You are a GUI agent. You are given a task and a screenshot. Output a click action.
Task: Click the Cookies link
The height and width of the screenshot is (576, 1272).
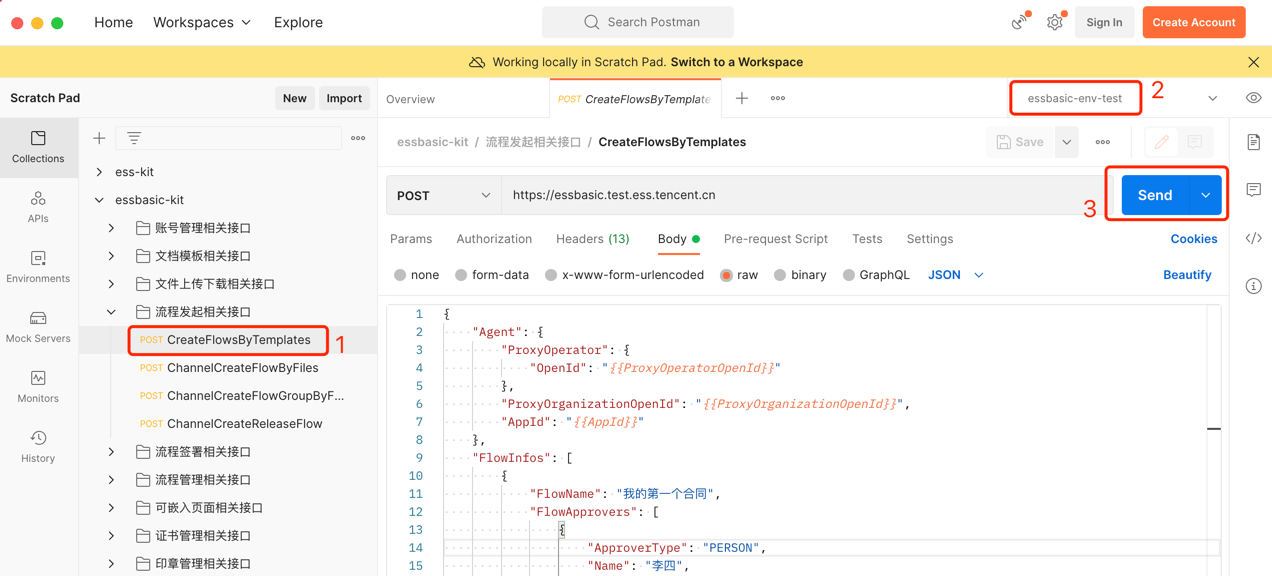click(x=1194, y=239)
